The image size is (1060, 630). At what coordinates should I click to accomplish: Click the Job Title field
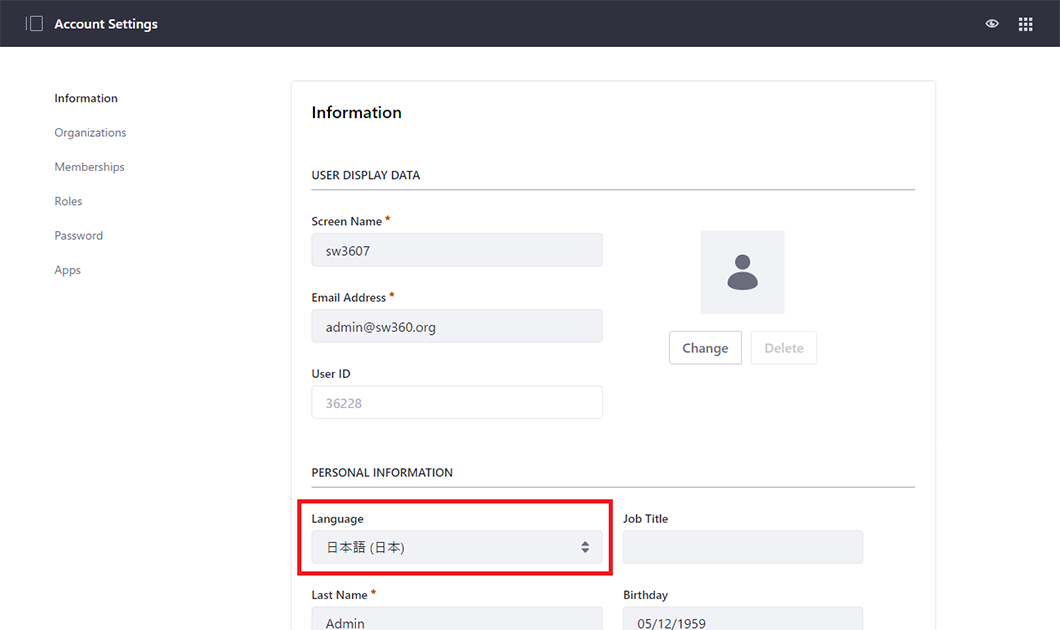[742, 547]
